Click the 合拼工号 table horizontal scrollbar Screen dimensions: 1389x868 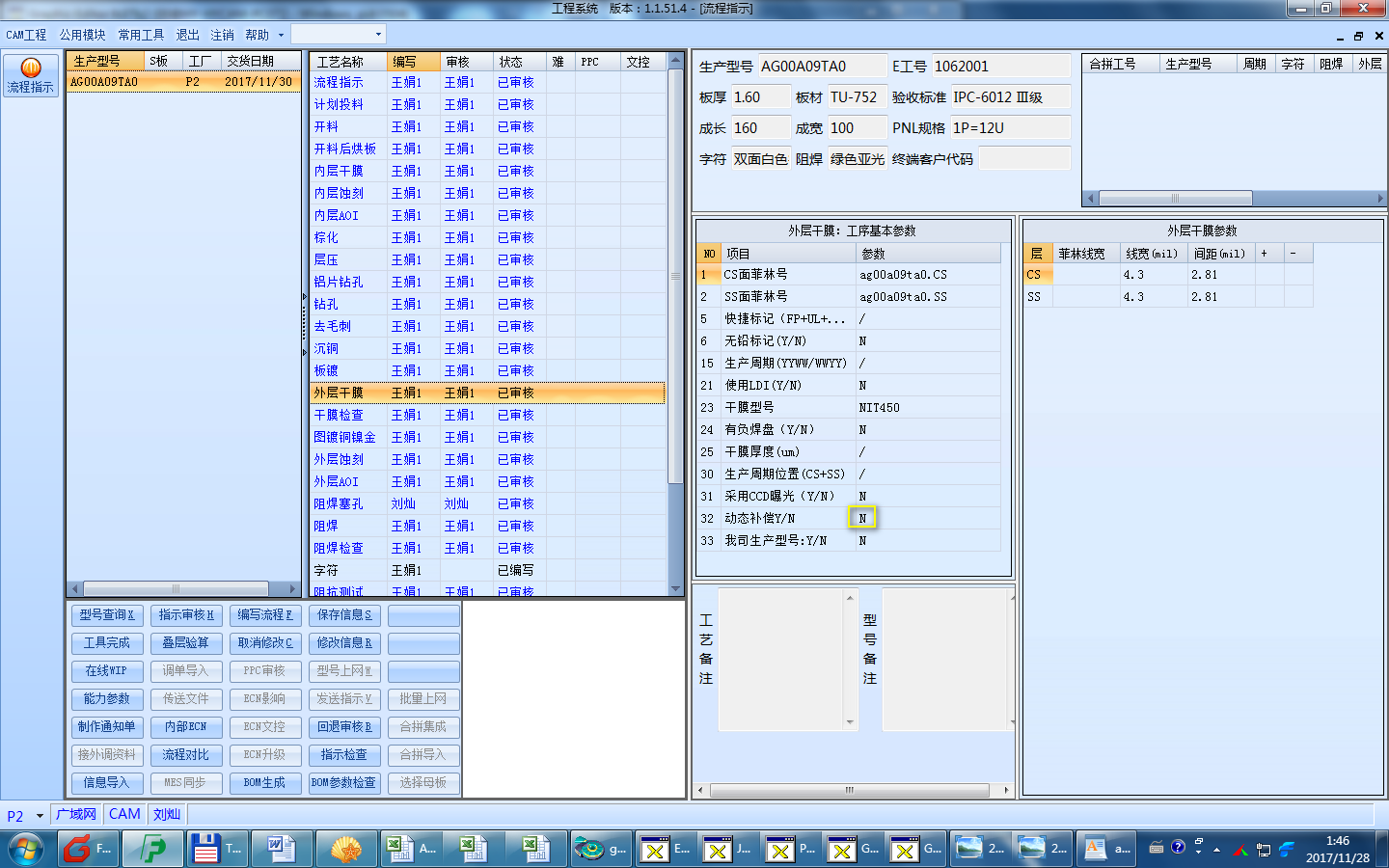(x=1235, y=198)
